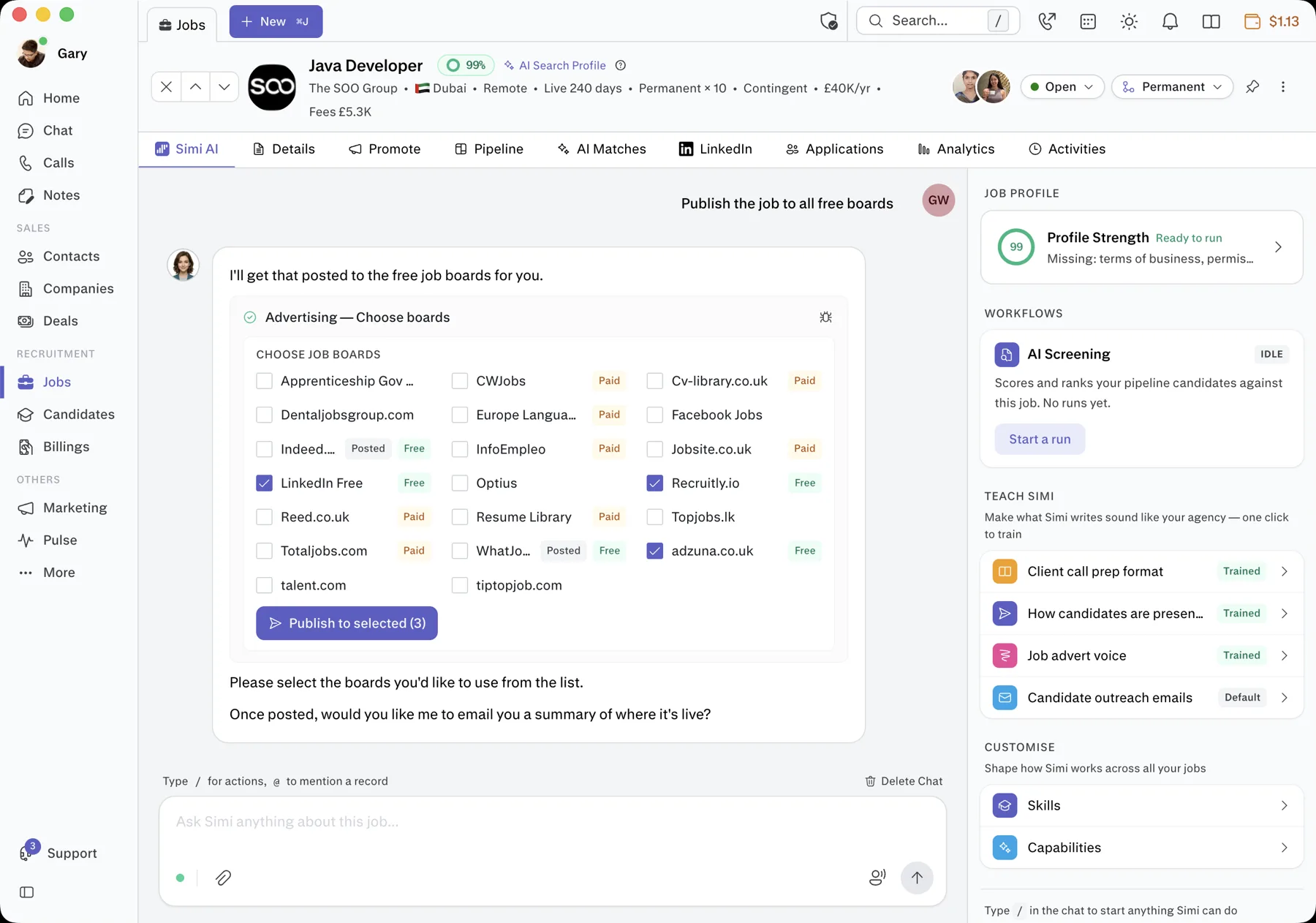Toggle the light/dark theme sun icon
The height and width of the screenshot is (923, 1316).
(x=1129, y=21)
